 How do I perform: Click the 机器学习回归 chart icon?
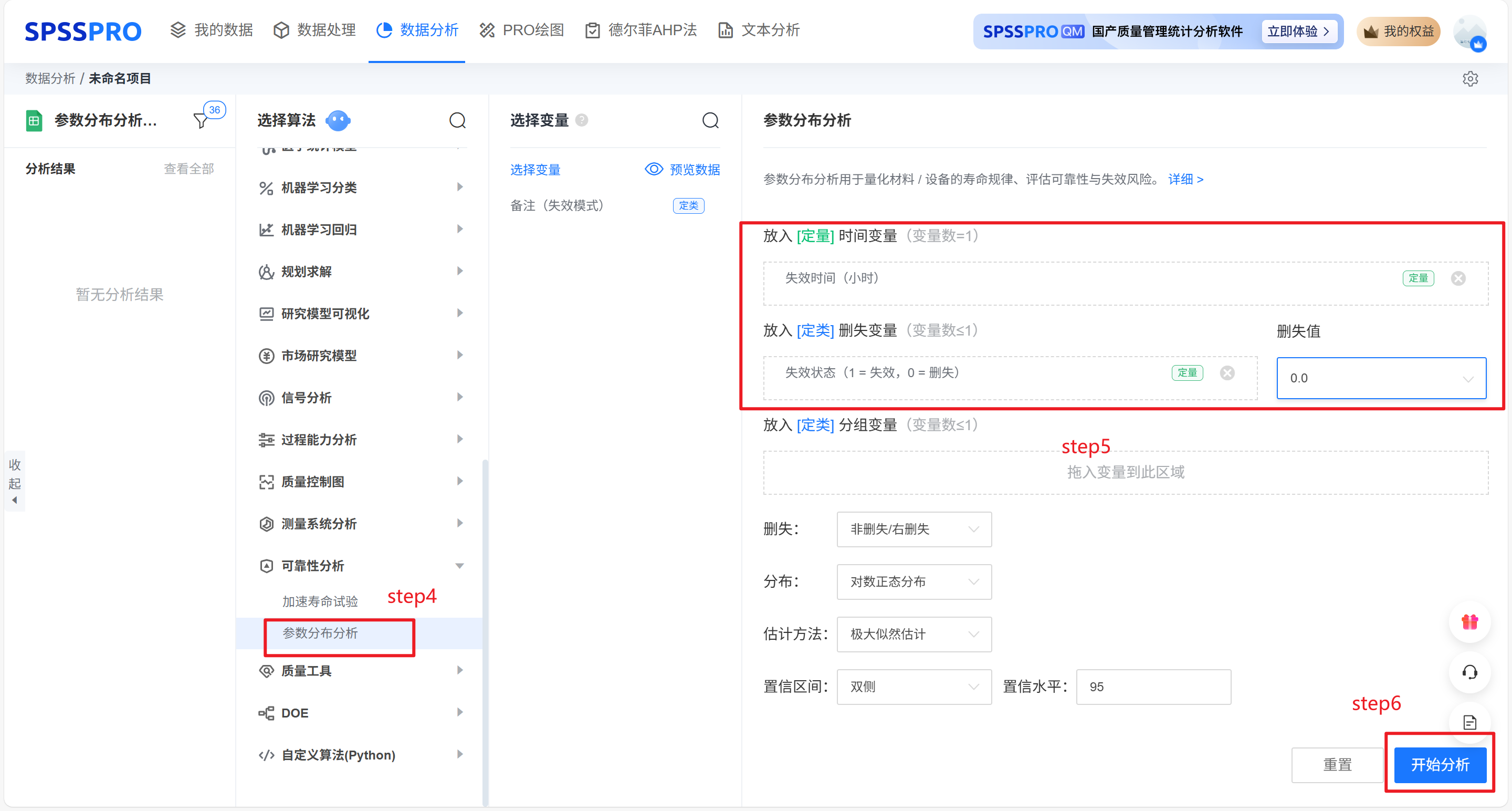coord(266,230)
